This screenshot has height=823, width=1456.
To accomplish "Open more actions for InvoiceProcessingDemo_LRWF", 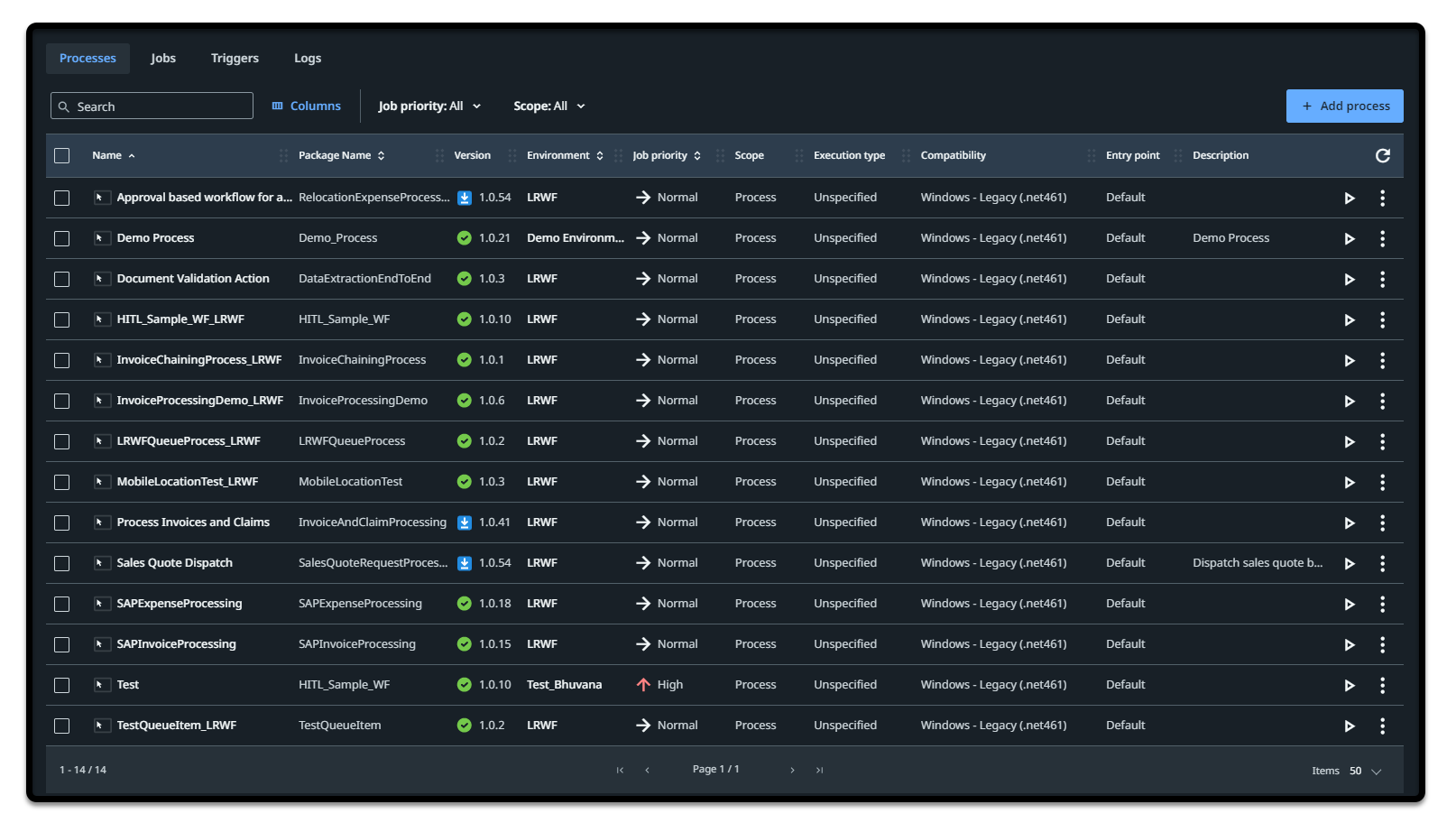I will point(1382,402).
